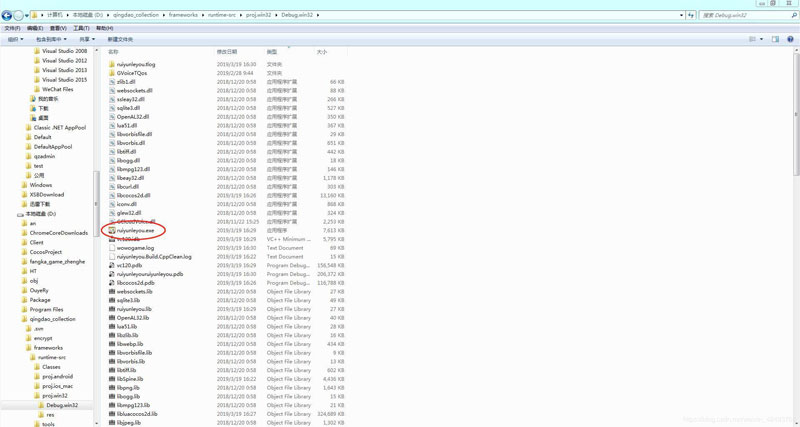Click the CocosProject folder icon in tree

[x=24, y=252]
